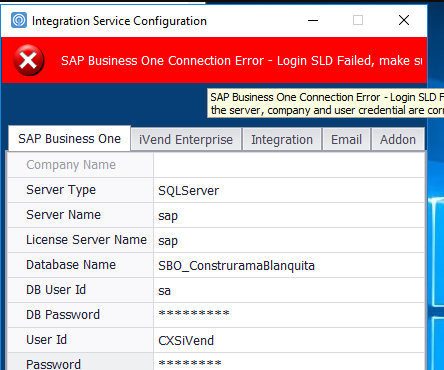Click the red error X icon
Image resolution: width=444 pixels, height=370 pixels.
[29, 60]
